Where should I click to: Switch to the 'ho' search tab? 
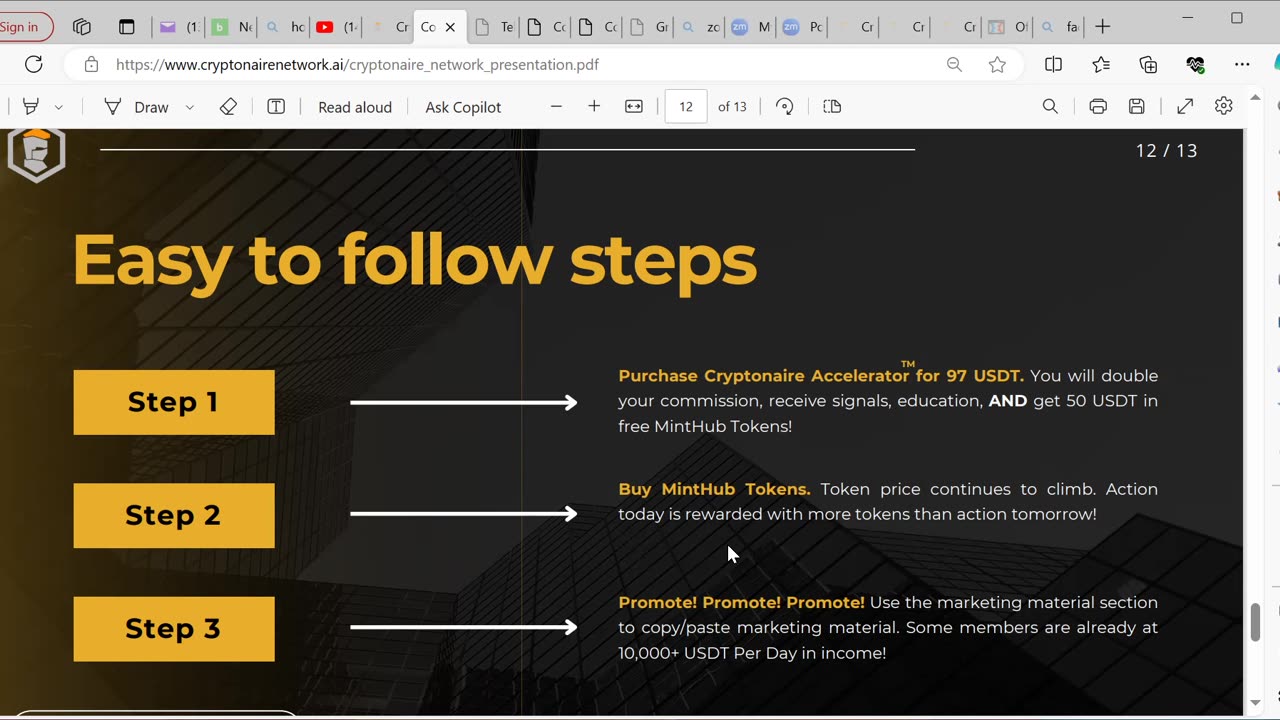coord(284,27)
